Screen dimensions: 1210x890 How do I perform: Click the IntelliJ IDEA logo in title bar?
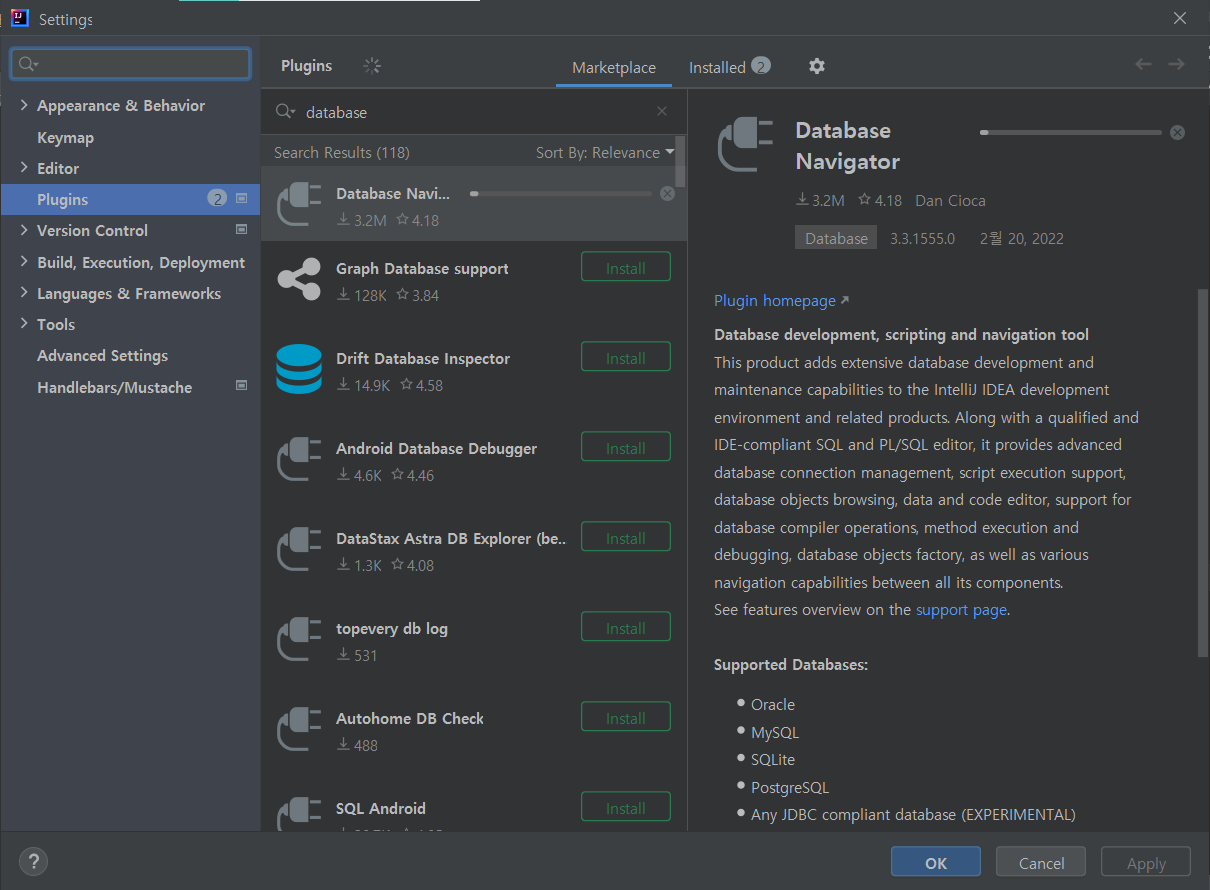[19, 19]
